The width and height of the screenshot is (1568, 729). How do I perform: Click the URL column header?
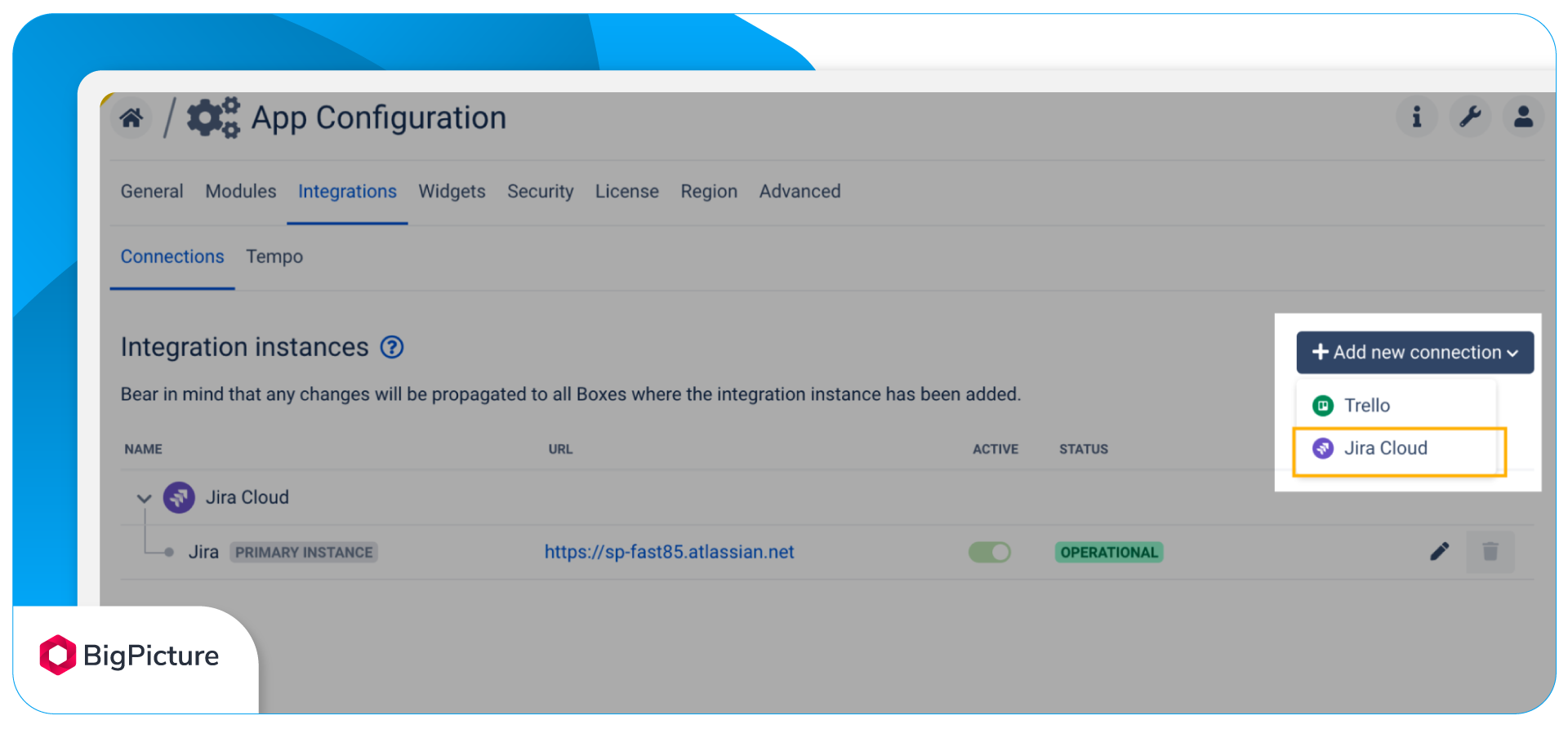(x=560, y=449)
